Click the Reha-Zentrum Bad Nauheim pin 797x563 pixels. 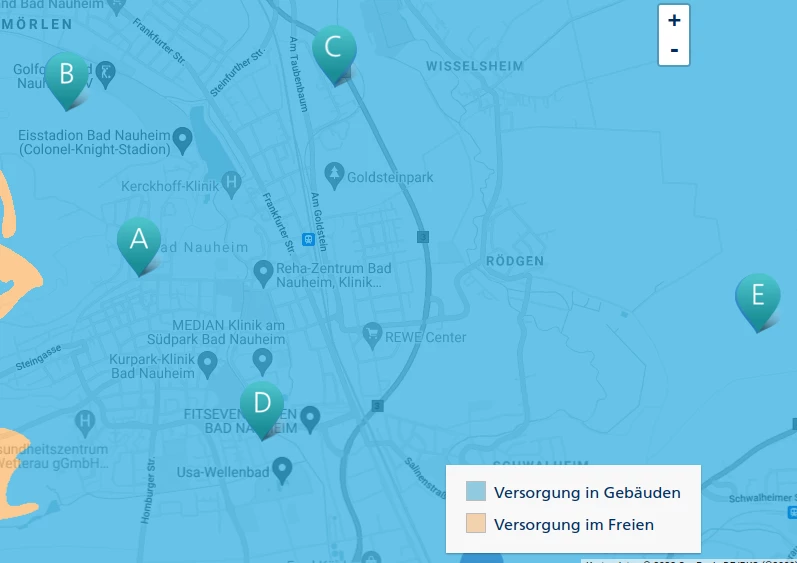[x=263, y=274]
